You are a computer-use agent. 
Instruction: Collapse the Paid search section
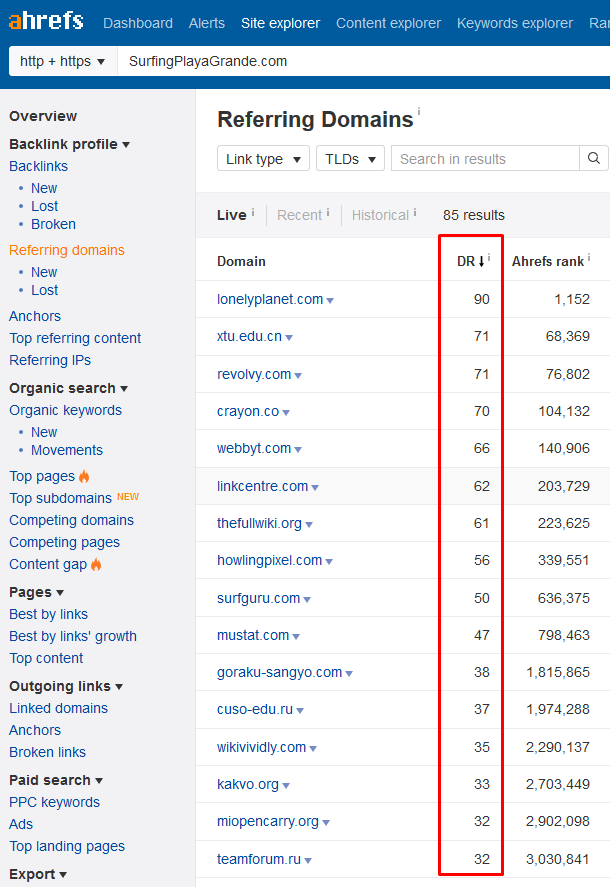tap(56, 780)
